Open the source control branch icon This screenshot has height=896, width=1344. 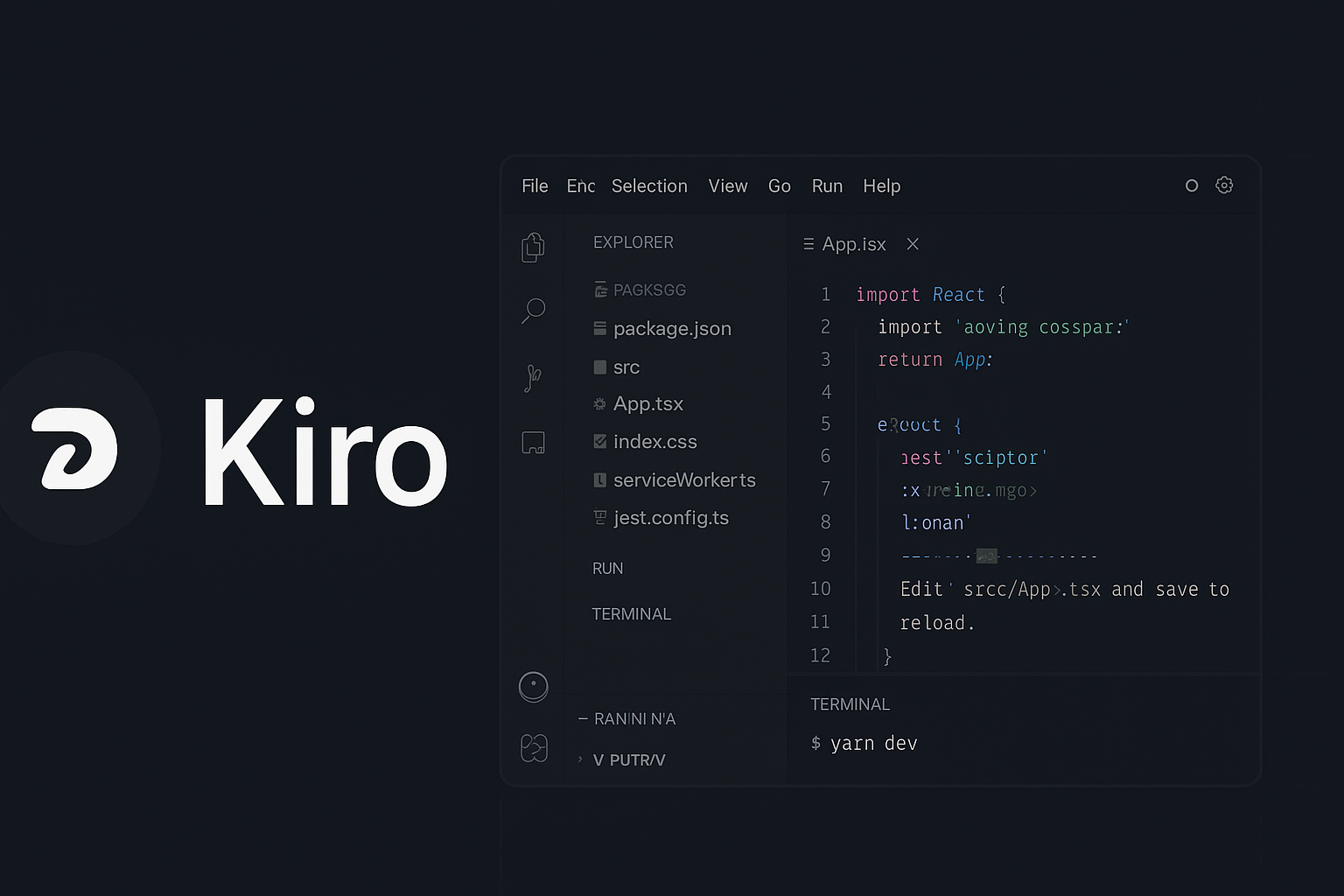(x=533, y=377)
